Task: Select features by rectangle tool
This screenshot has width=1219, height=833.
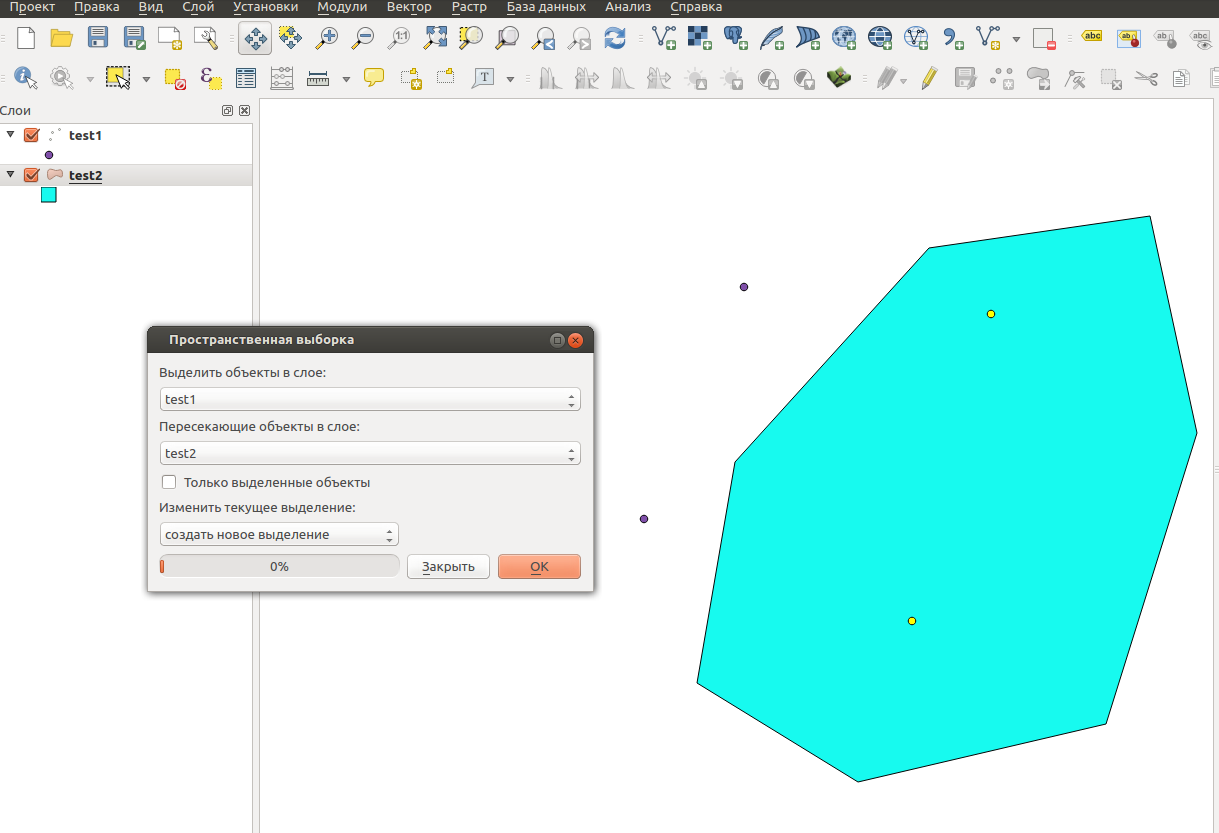Action: pyautogui.click(x=119, y=78)
